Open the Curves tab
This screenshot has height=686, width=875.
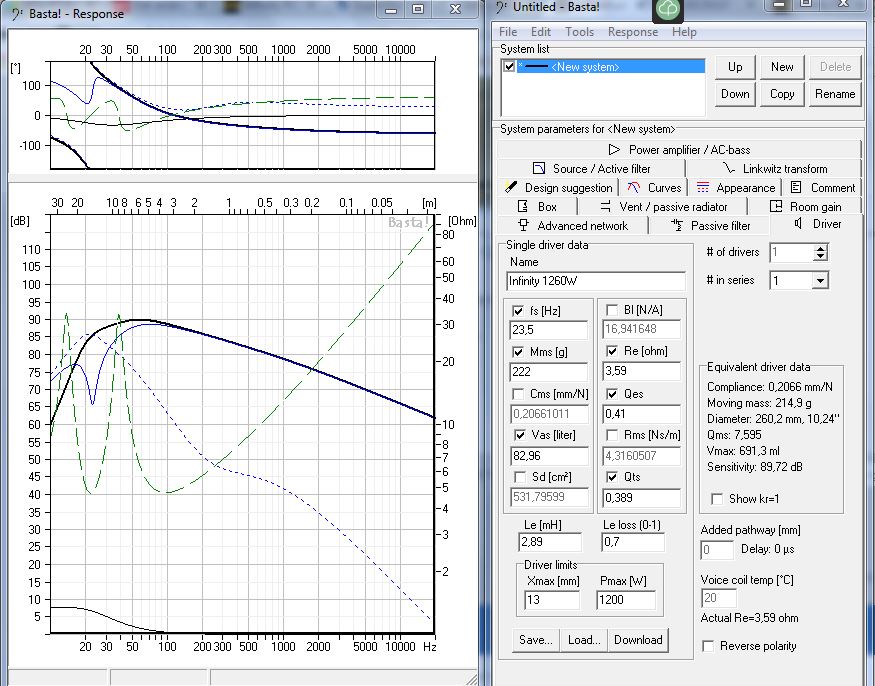coord(653,188)
